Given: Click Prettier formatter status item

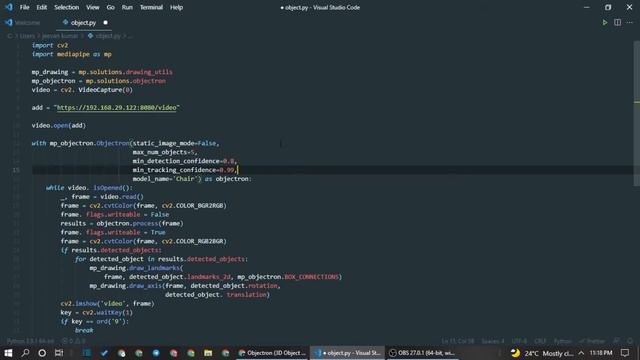Looking at the screenshot, I should click(593, 341).
